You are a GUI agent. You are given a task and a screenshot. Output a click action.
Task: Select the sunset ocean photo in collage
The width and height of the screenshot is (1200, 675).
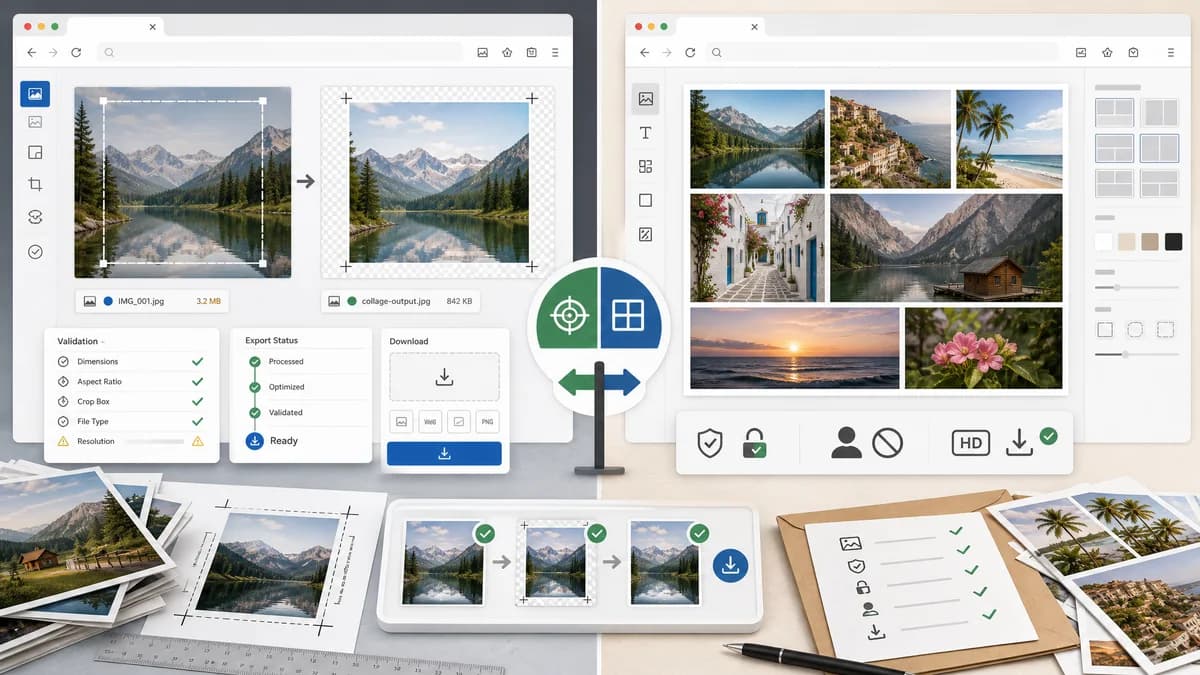795,347
